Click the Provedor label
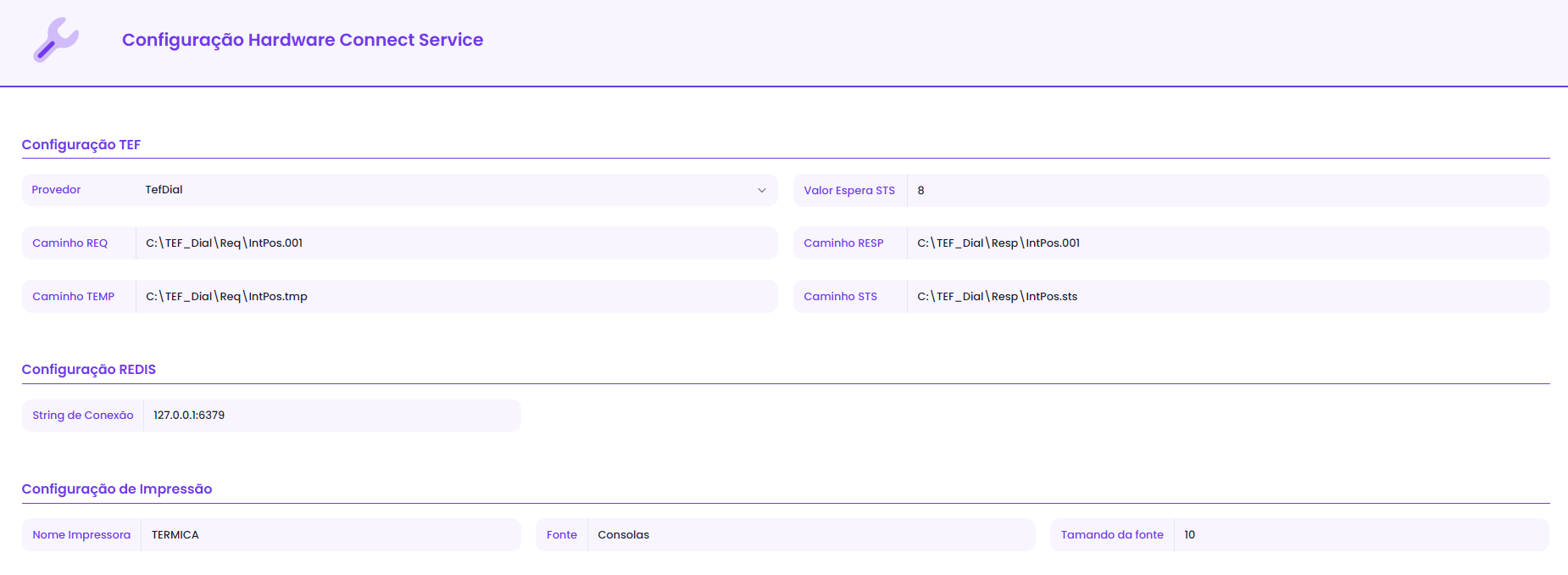Screen dimensions: 1568x575 click(x=57, y=190)
